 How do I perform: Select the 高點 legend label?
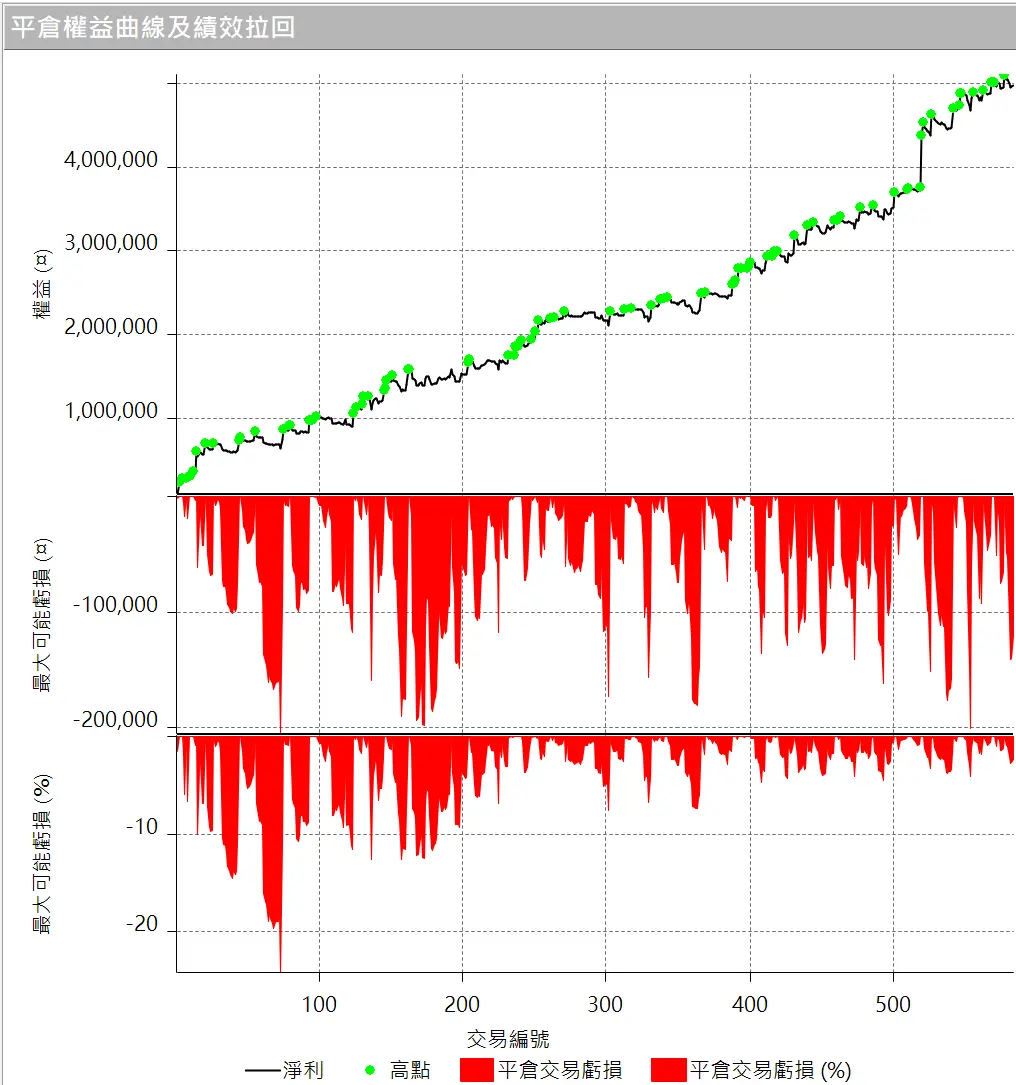coord(410,1070)
